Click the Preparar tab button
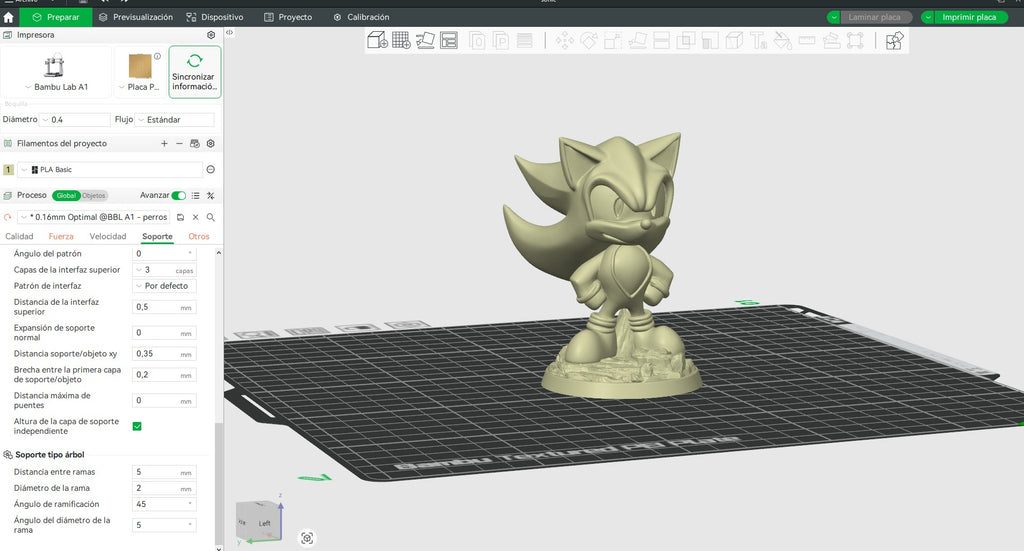The image size is (1024, 551). tap(56, 18)
